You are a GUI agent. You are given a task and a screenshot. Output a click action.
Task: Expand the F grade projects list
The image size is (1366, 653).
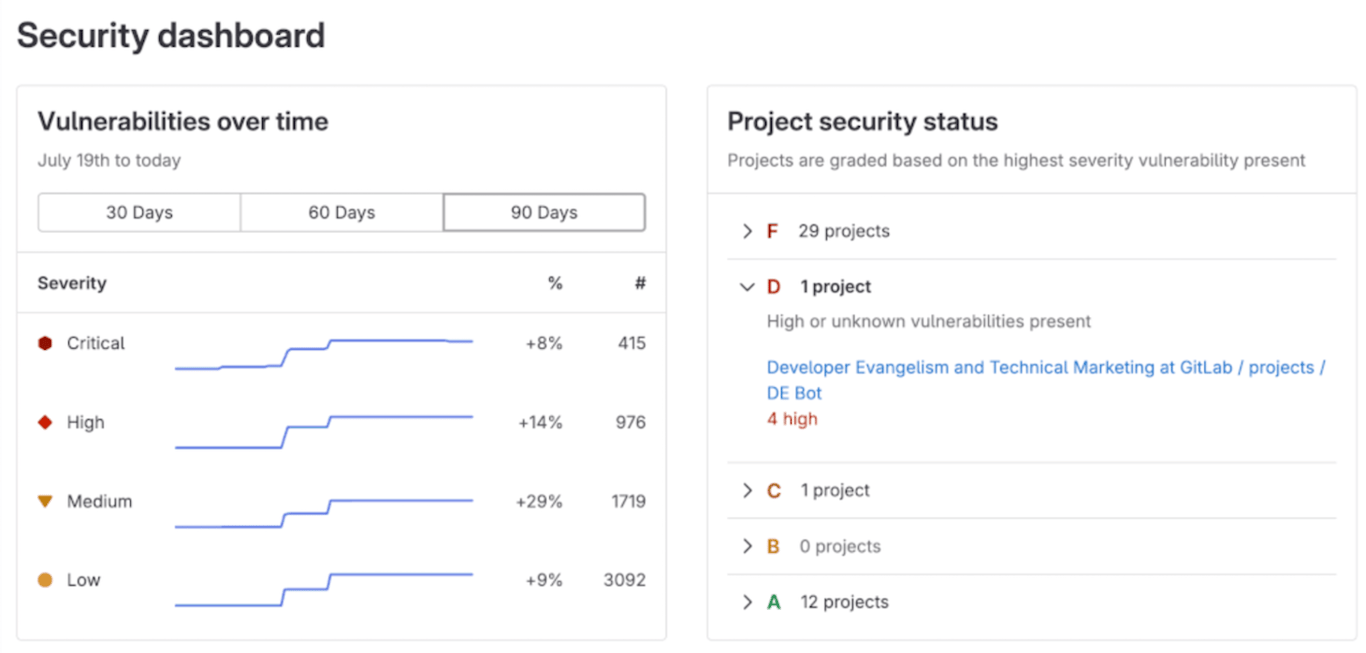click(747, 231)
